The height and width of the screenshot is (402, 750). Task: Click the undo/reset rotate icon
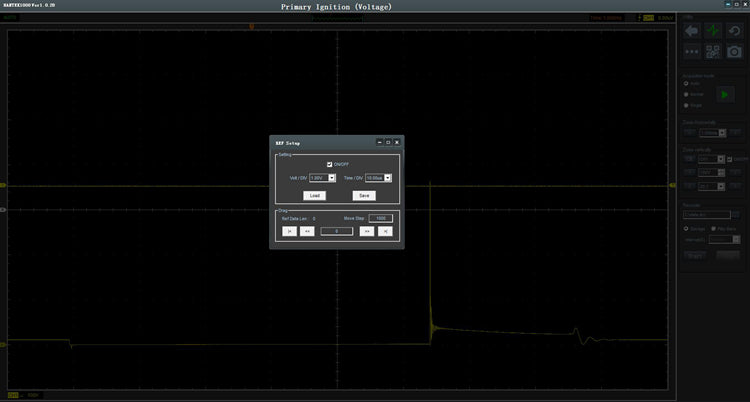pos(735,32)
